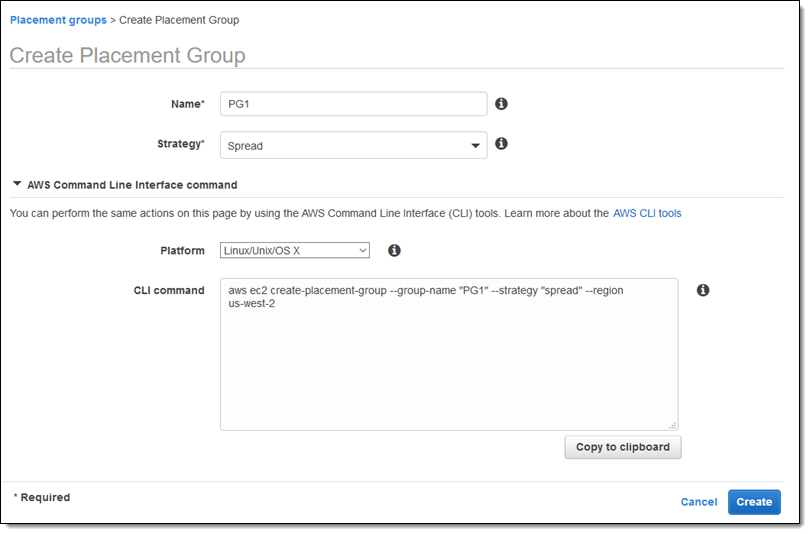Click the Strategy field label
The image size is (810, 534).
pos(180,144)
